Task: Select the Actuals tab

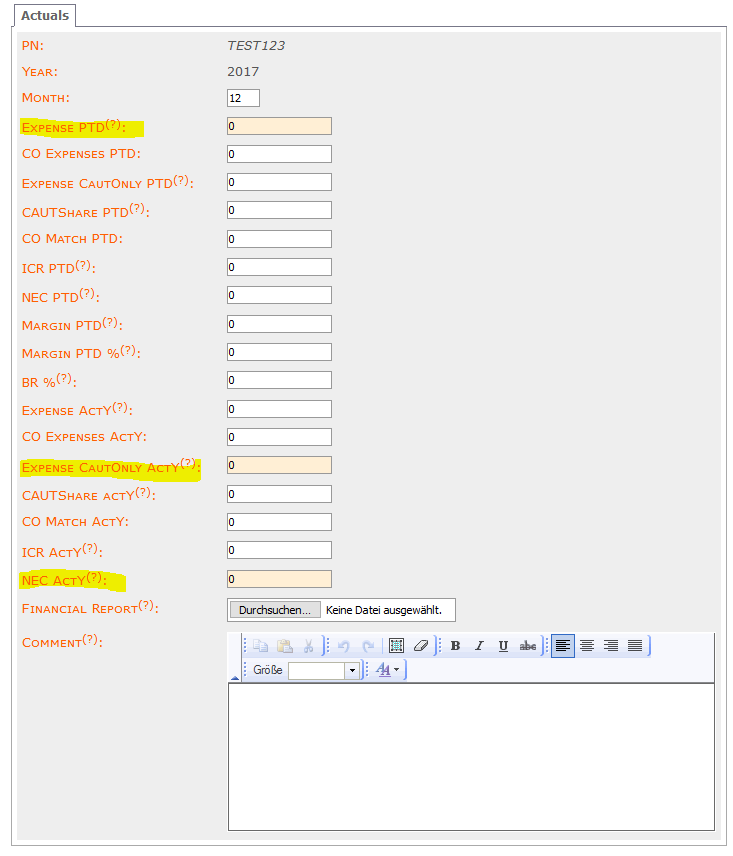Action: point(45,15)
